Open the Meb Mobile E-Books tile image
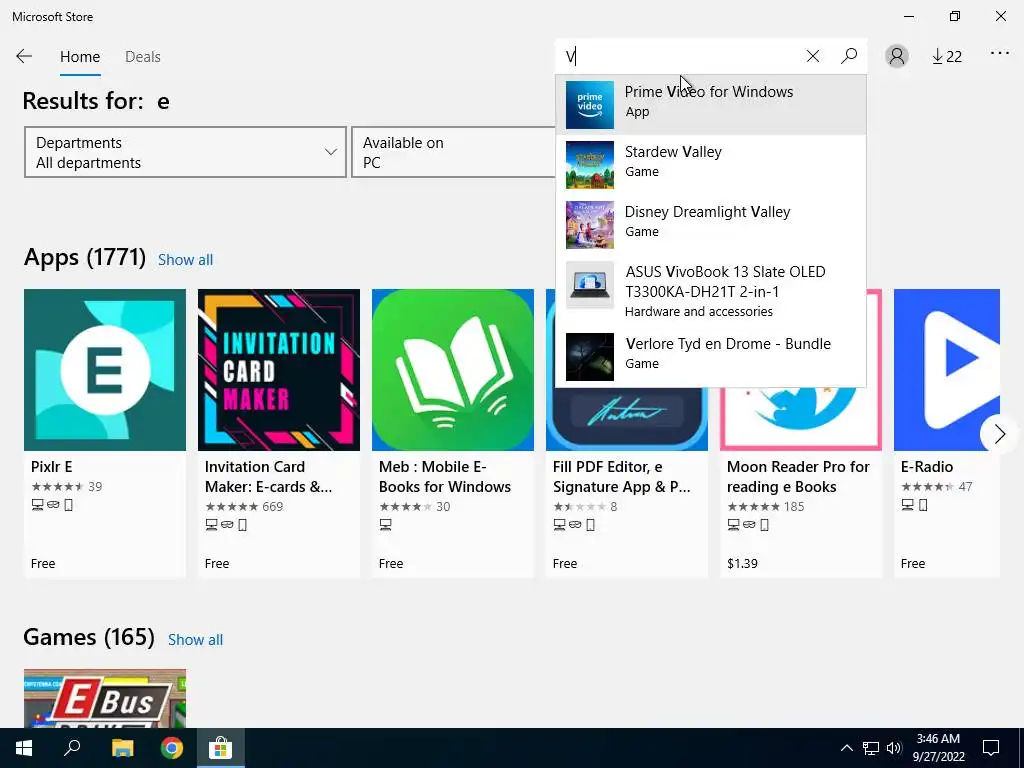 [453, 370]
